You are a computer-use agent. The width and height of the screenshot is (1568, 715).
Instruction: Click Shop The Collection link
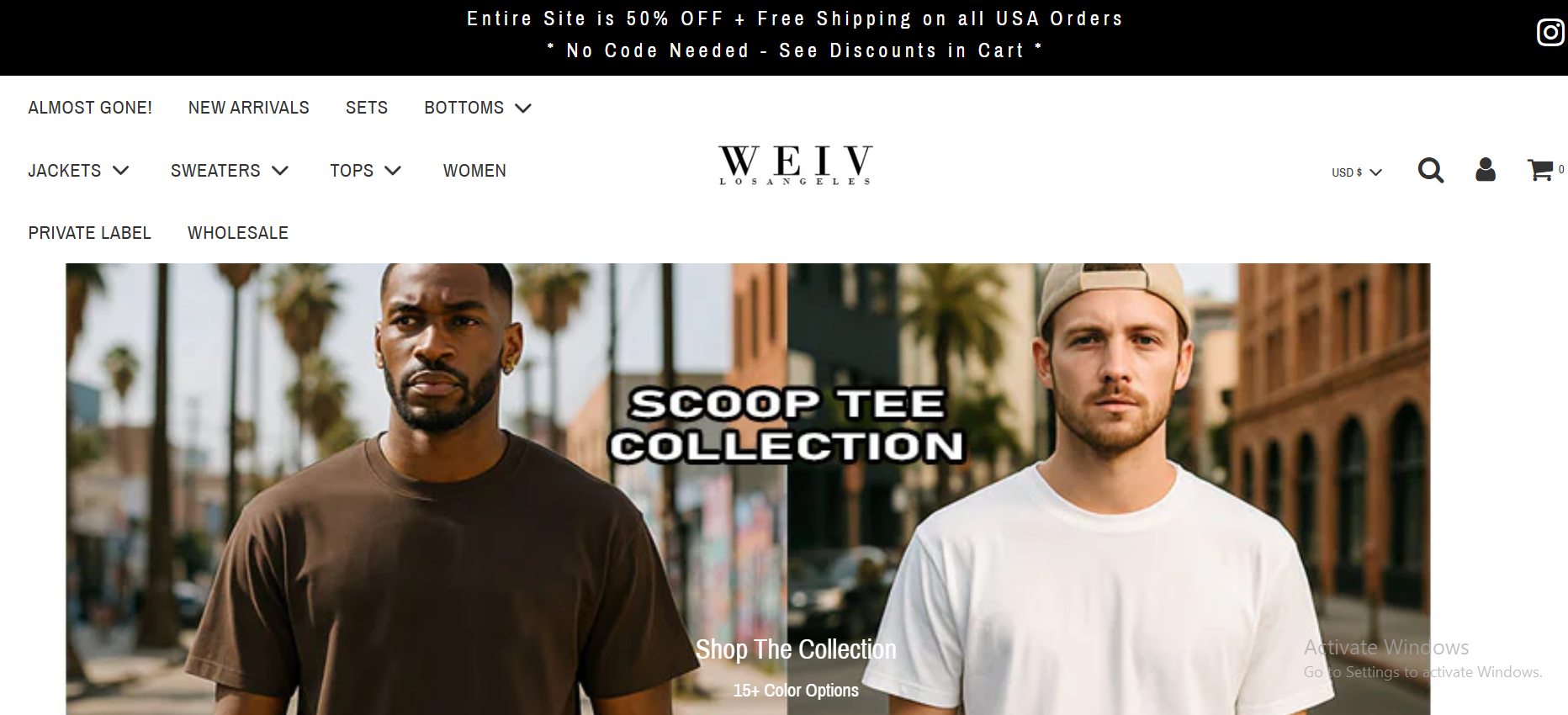click(796, 649)
